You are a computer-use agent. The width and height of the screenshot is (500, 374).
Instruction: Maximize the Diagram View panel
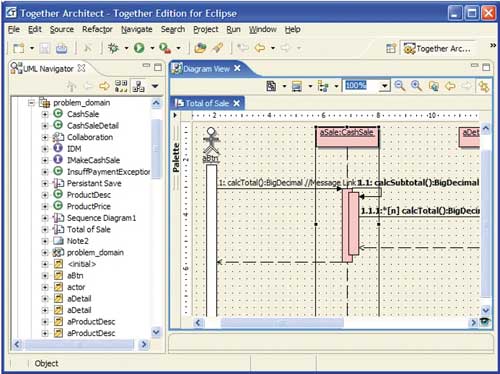[x=486, y=67]
